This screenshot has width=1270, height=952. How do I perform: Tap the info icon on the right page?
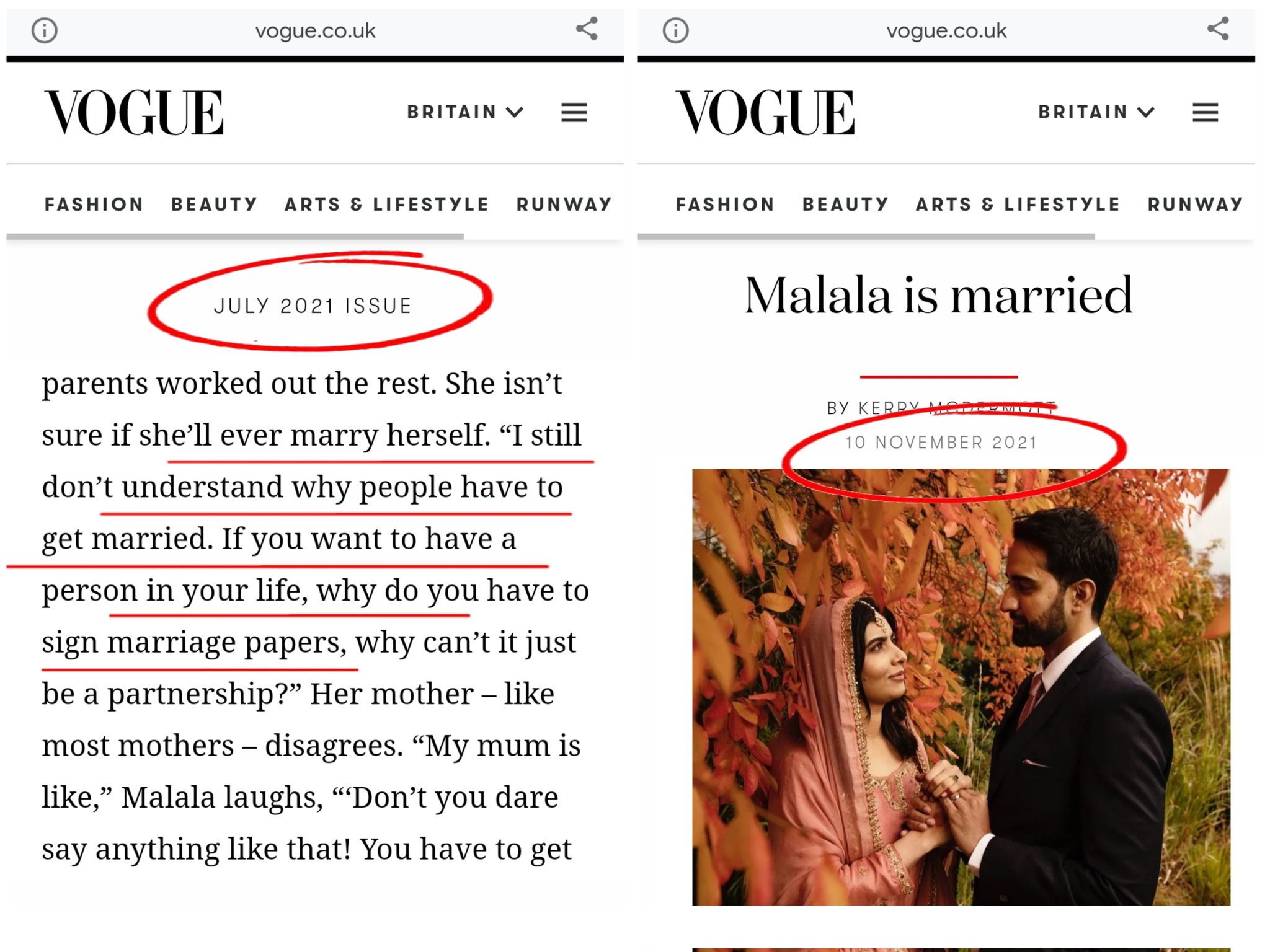[x=676, y=30]
